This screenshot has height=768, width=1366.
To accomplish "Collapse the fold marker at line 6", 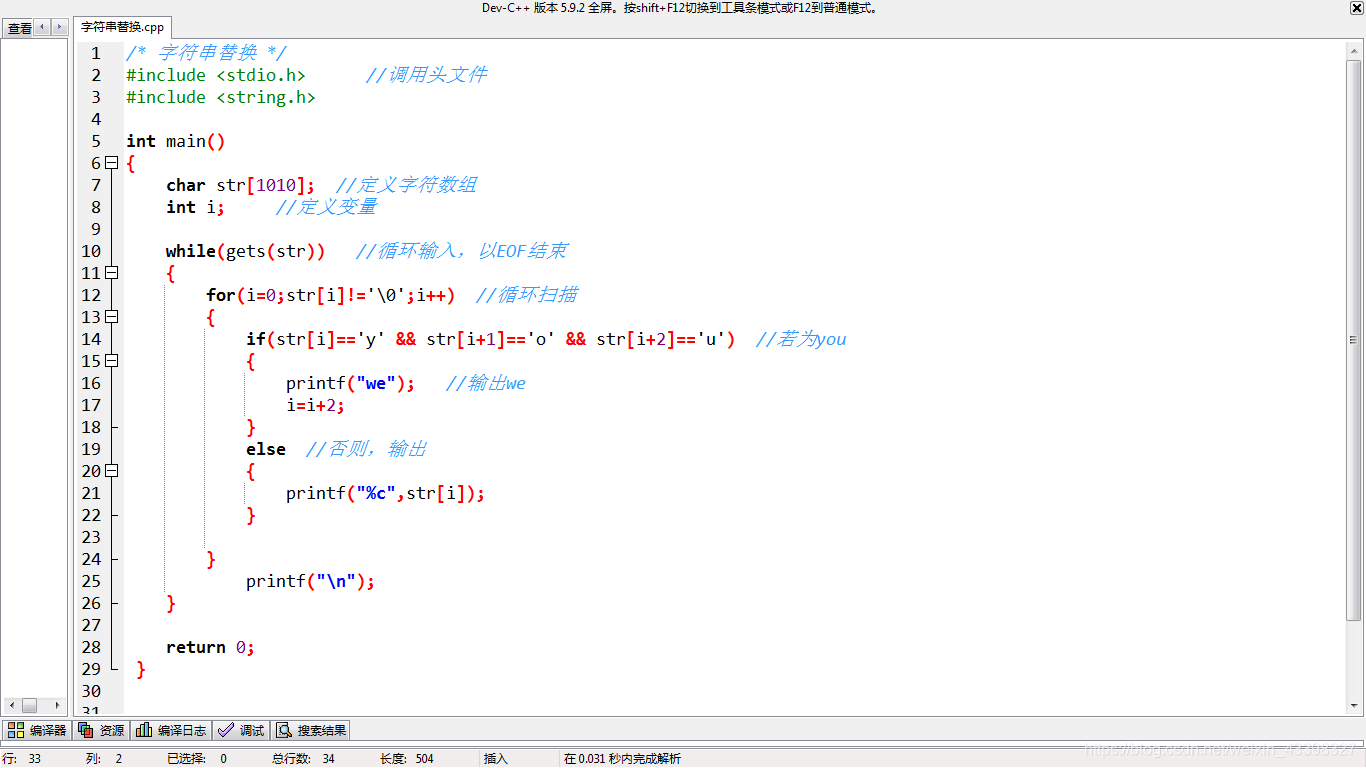I will pos(112,163).
